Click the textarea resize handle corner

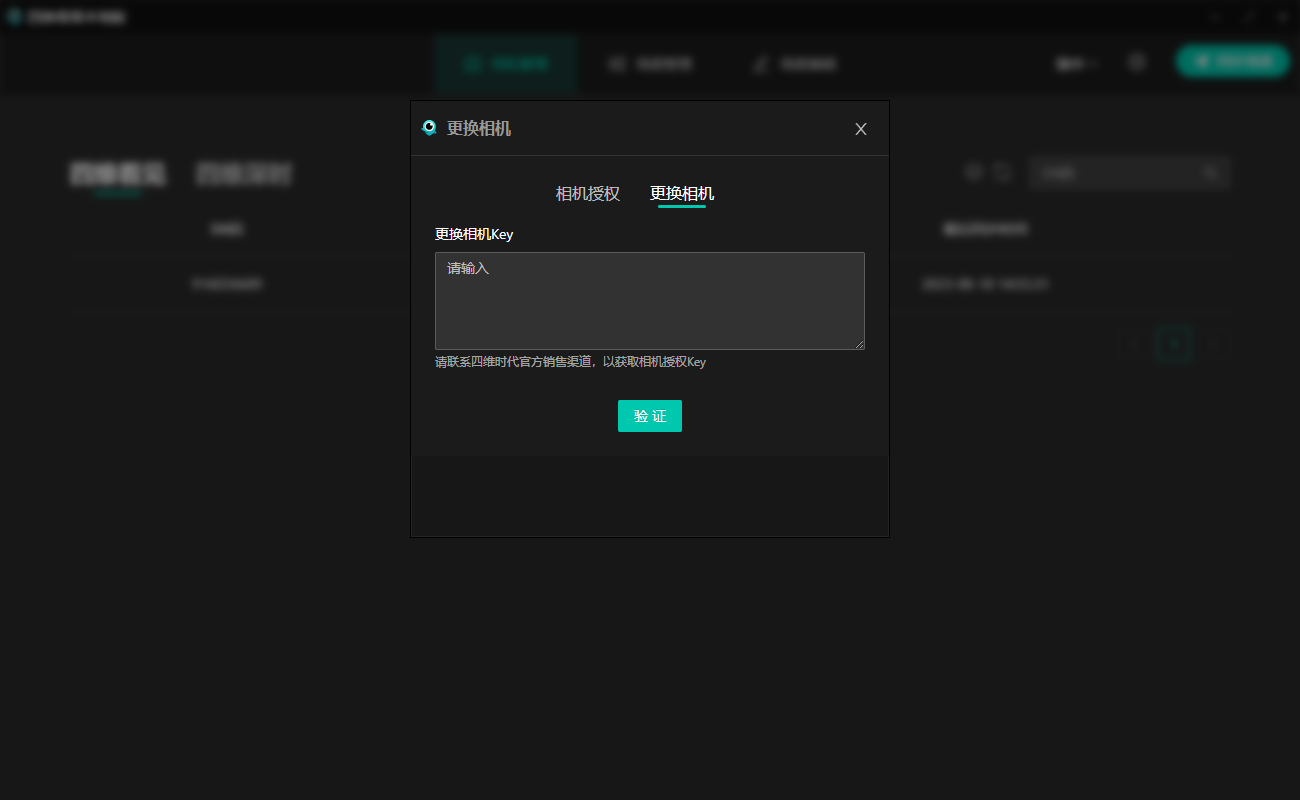[x=859, y=344]
